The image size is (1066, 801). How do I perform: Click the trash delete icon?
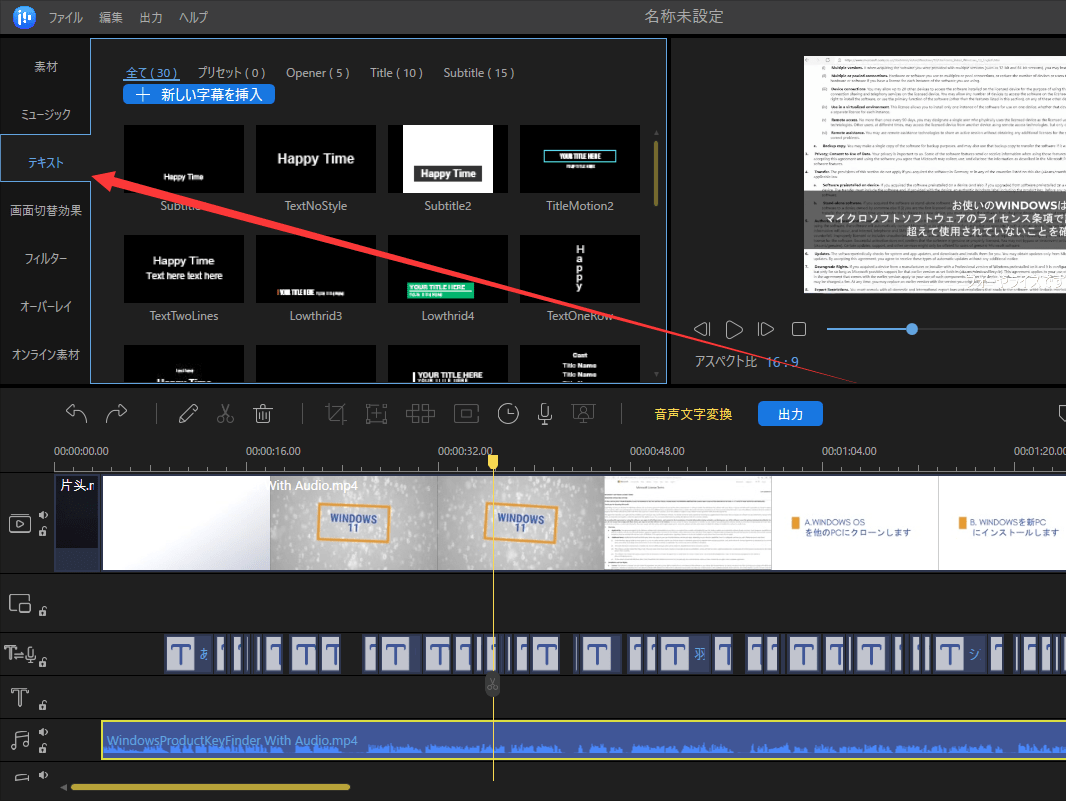pyautogui.click(x=263, y=413)
